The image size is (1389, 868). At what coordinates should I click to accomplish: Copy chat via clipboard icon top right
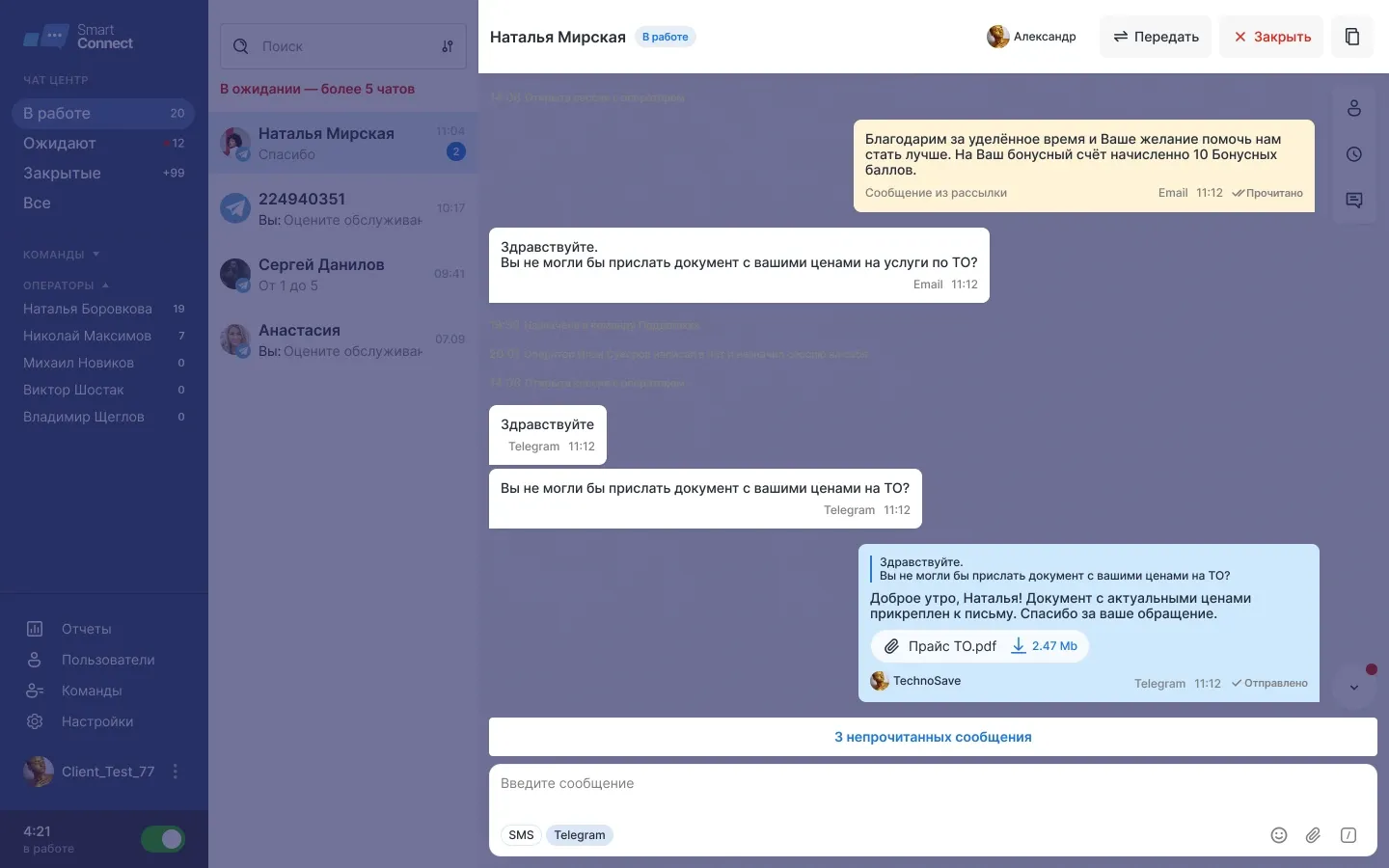[1351, 36]
